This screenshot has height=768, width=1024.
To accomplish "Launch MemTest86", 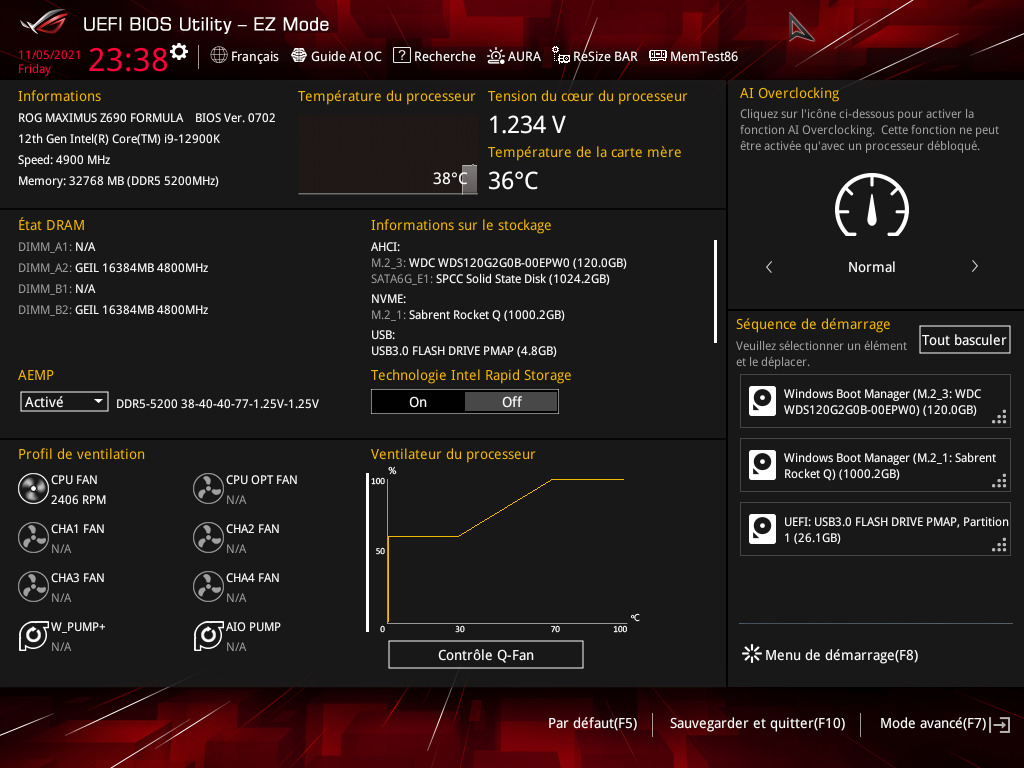I will (694, 56).
